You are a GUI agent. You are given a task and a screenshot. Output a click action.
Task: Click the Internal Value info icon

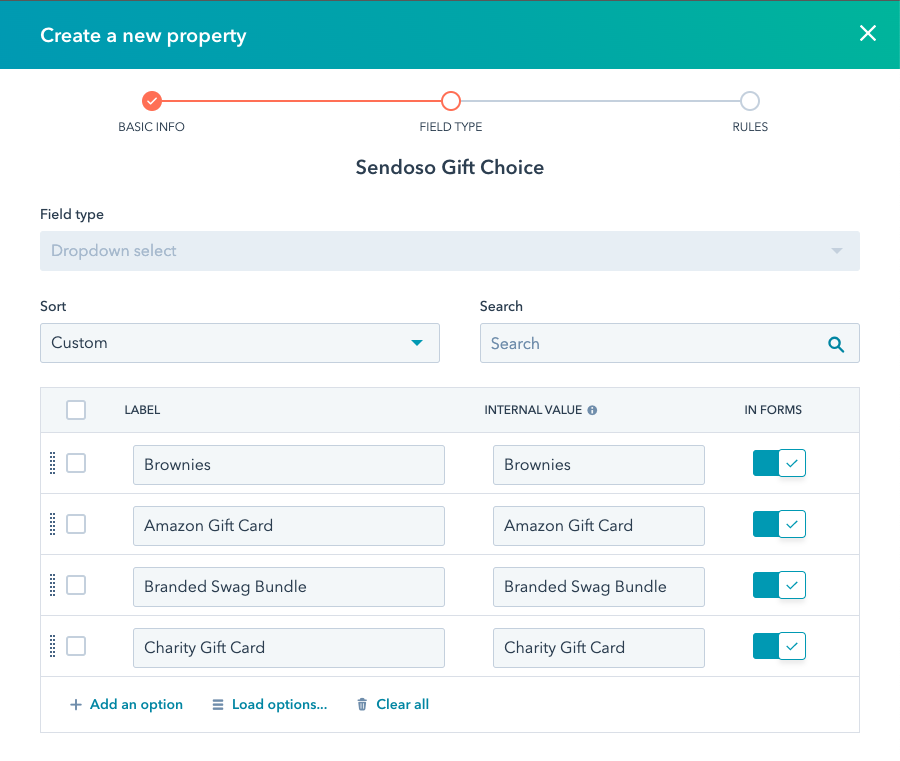(x=592, y=410)
